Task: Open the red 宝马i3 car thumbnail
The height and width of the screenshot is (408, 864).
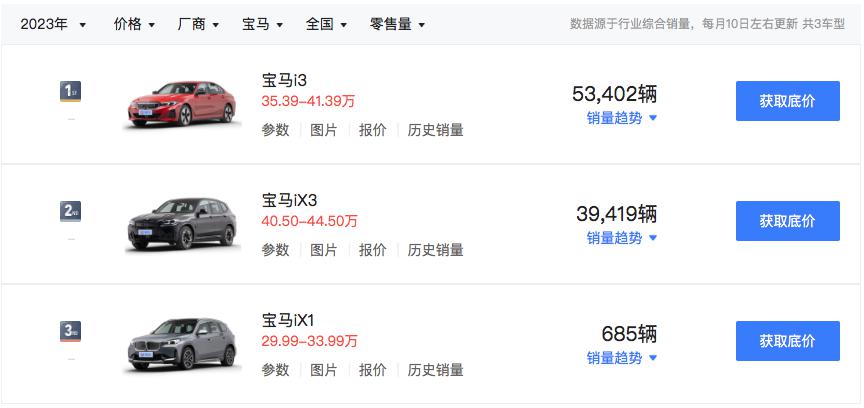Action: pos(182,103)
